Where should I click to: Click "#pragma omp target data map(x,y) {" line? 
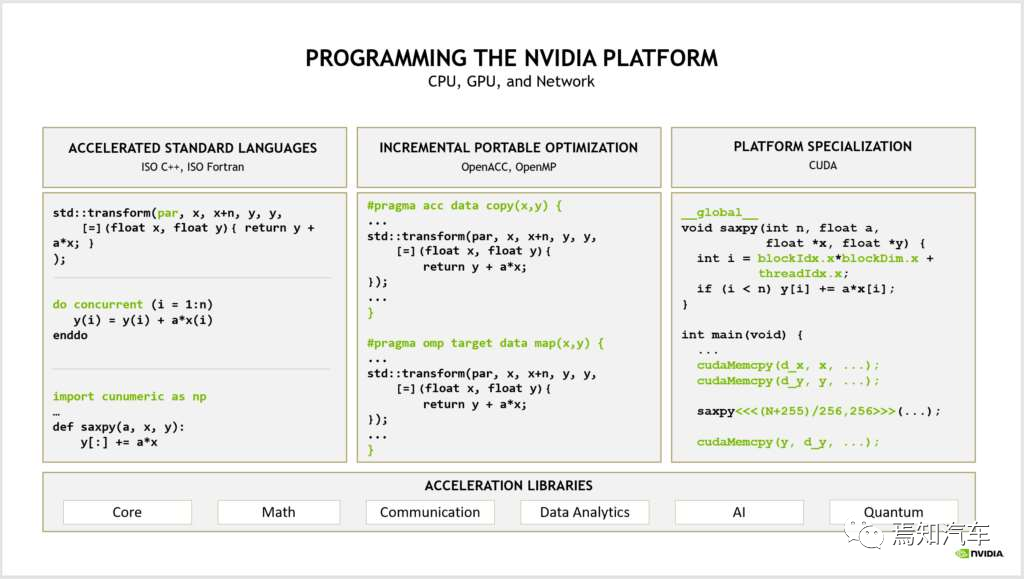(485, 343)
